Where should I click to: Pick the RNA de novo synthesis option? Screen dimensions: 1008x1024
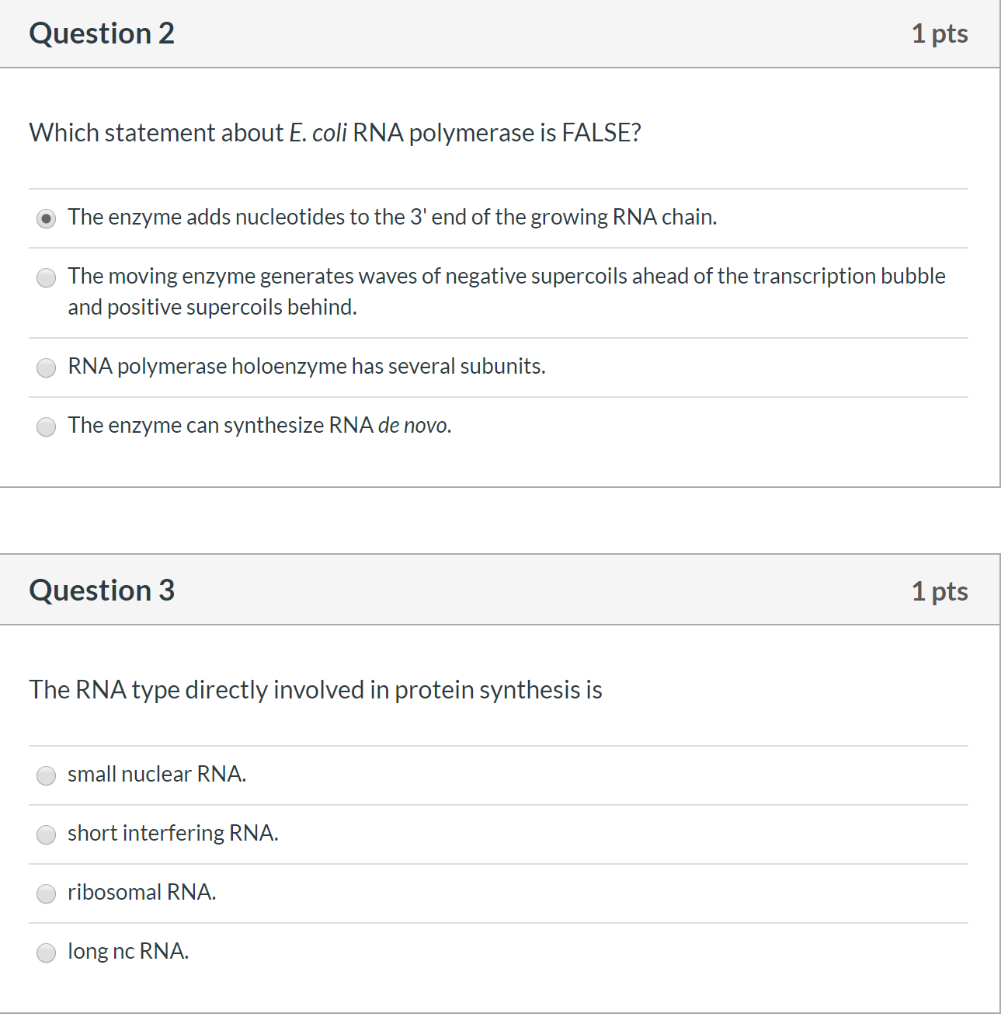pos(46,426)
